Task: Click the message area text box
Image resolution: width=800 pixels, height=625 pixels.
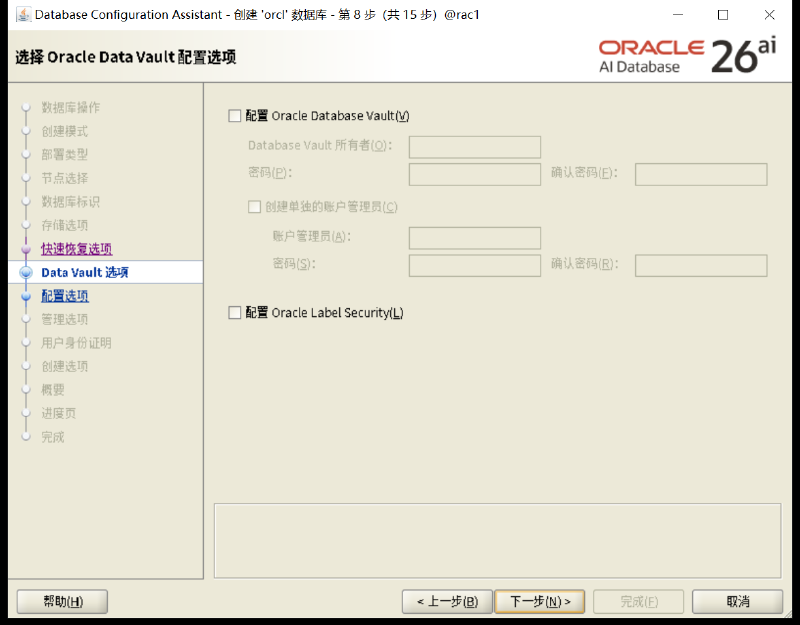Action: 497,541
